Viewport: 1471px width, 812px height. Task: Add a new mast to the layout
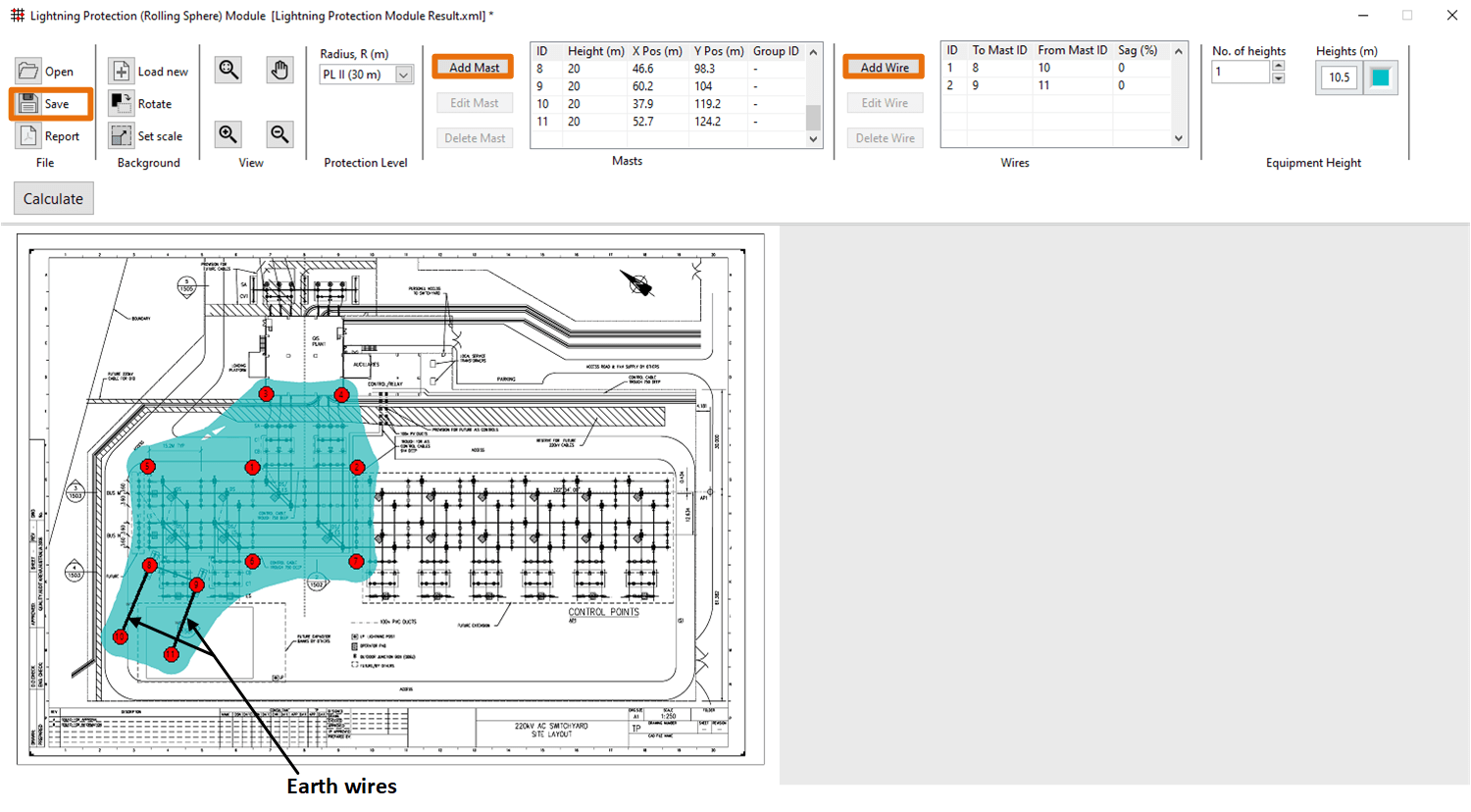pyautogui.click(x=473, y=66)
